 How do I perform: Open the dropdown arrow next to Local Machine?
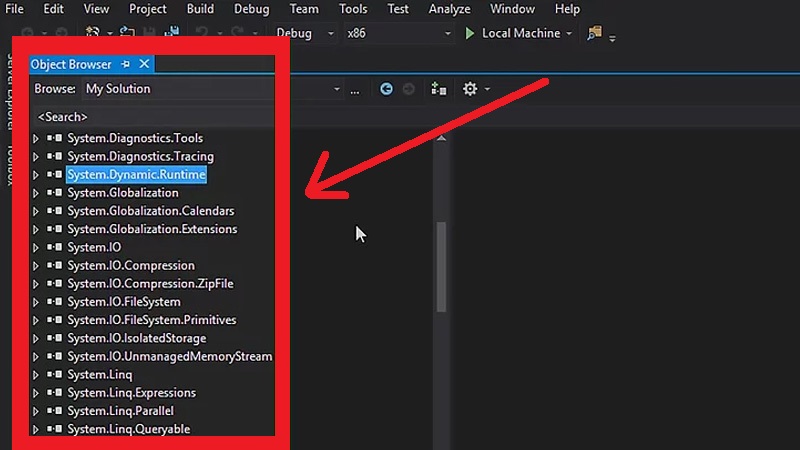pos(569,34)
